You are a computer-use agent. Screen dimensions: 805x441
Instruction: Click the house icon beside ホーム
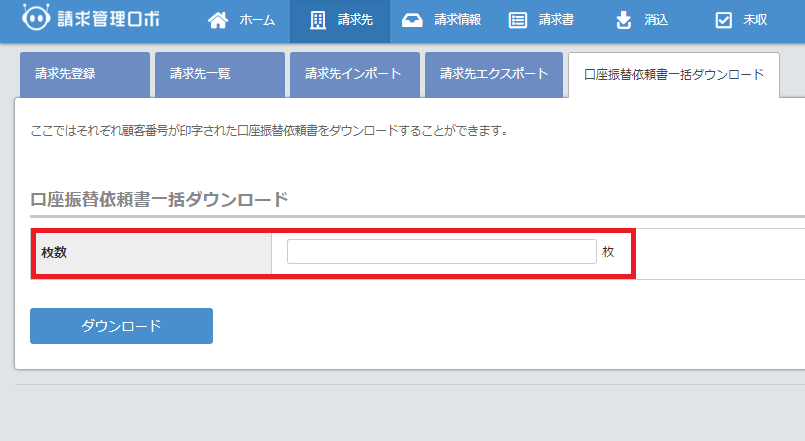point(218,20)
